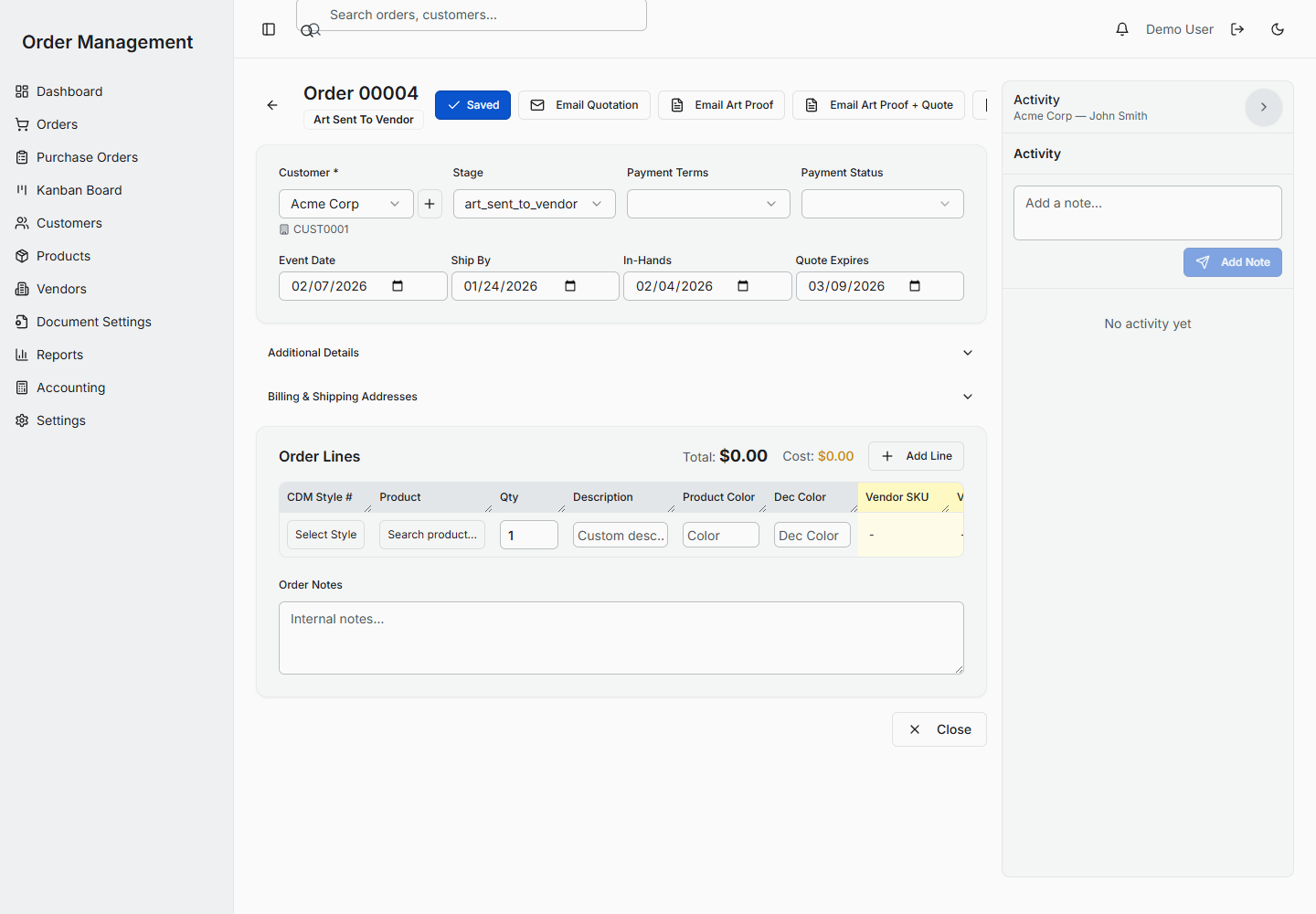Open Products page
This screenshot has width=1316, height=914.
pyautogui.click(x=117, y=256)
